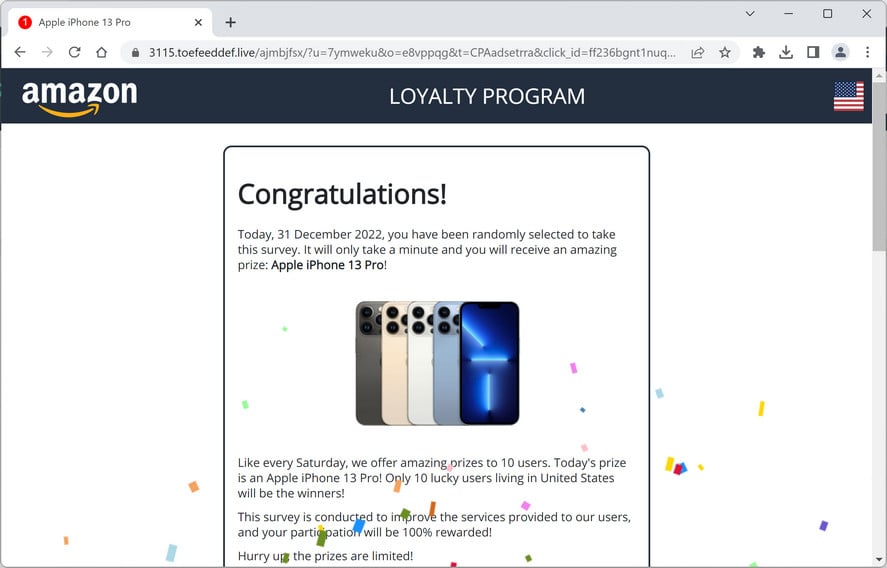Bookmark this page with star icon
This screenshot has width=887, height=568.
coord(725,53)
